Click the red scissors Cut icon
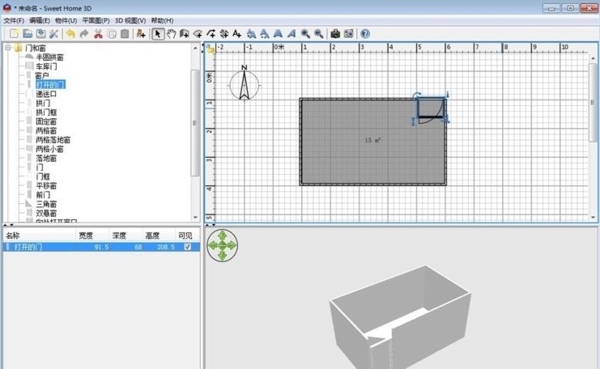 click(x=98, y=34)
